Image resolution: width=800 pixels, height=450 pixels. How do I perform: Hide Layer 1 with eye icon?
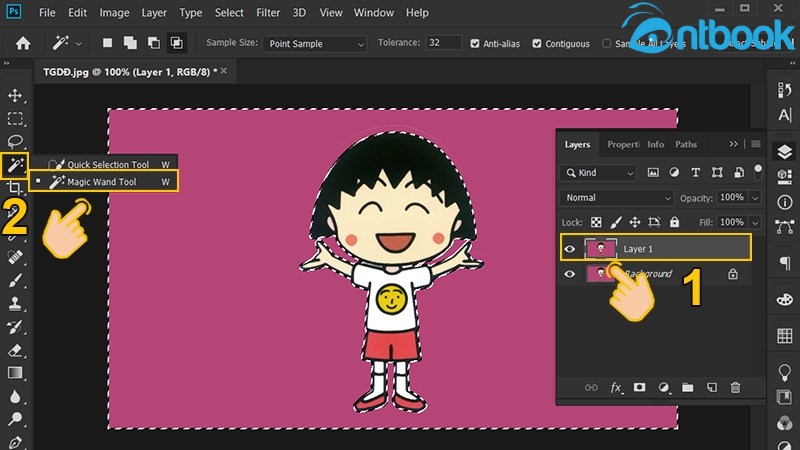click(x=569, y=249)
